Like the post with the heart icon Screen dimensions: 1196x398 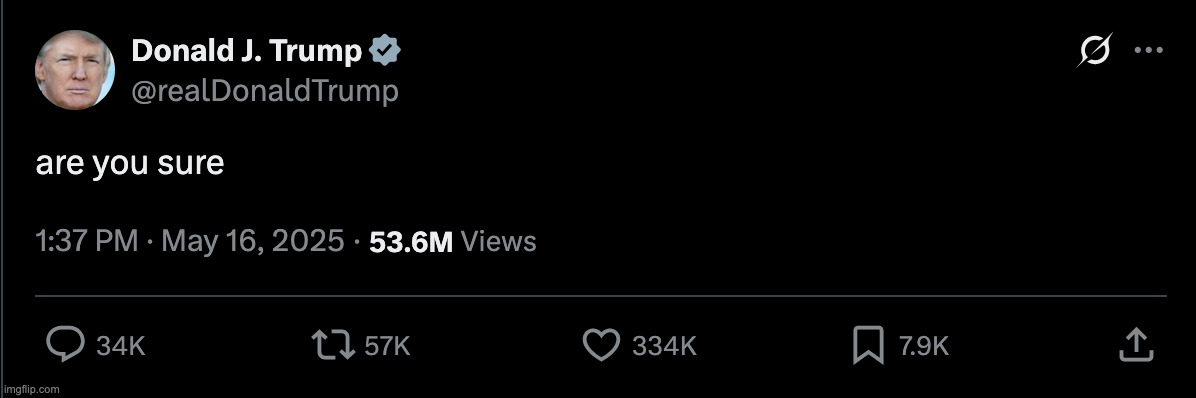[x=601, y=345]
